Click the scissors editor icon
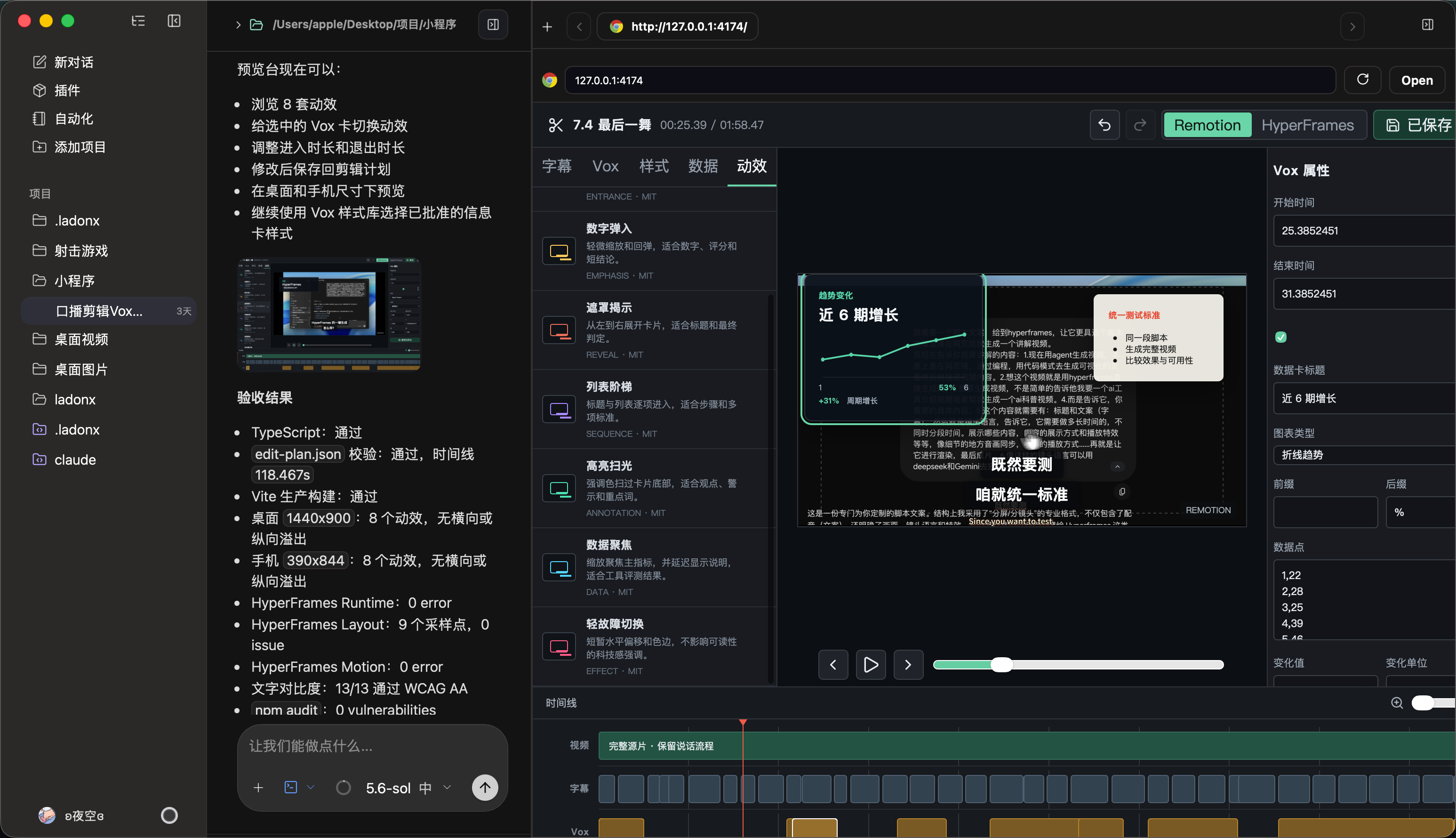Screen dimensions: 1456x838 coord(555,125)
